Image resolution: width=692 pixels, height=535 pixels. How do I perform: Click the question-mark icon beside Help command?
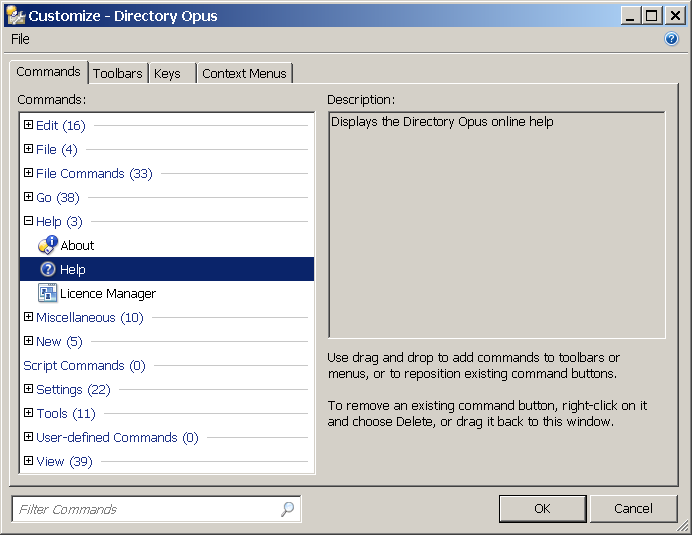(x=48, y=269)
